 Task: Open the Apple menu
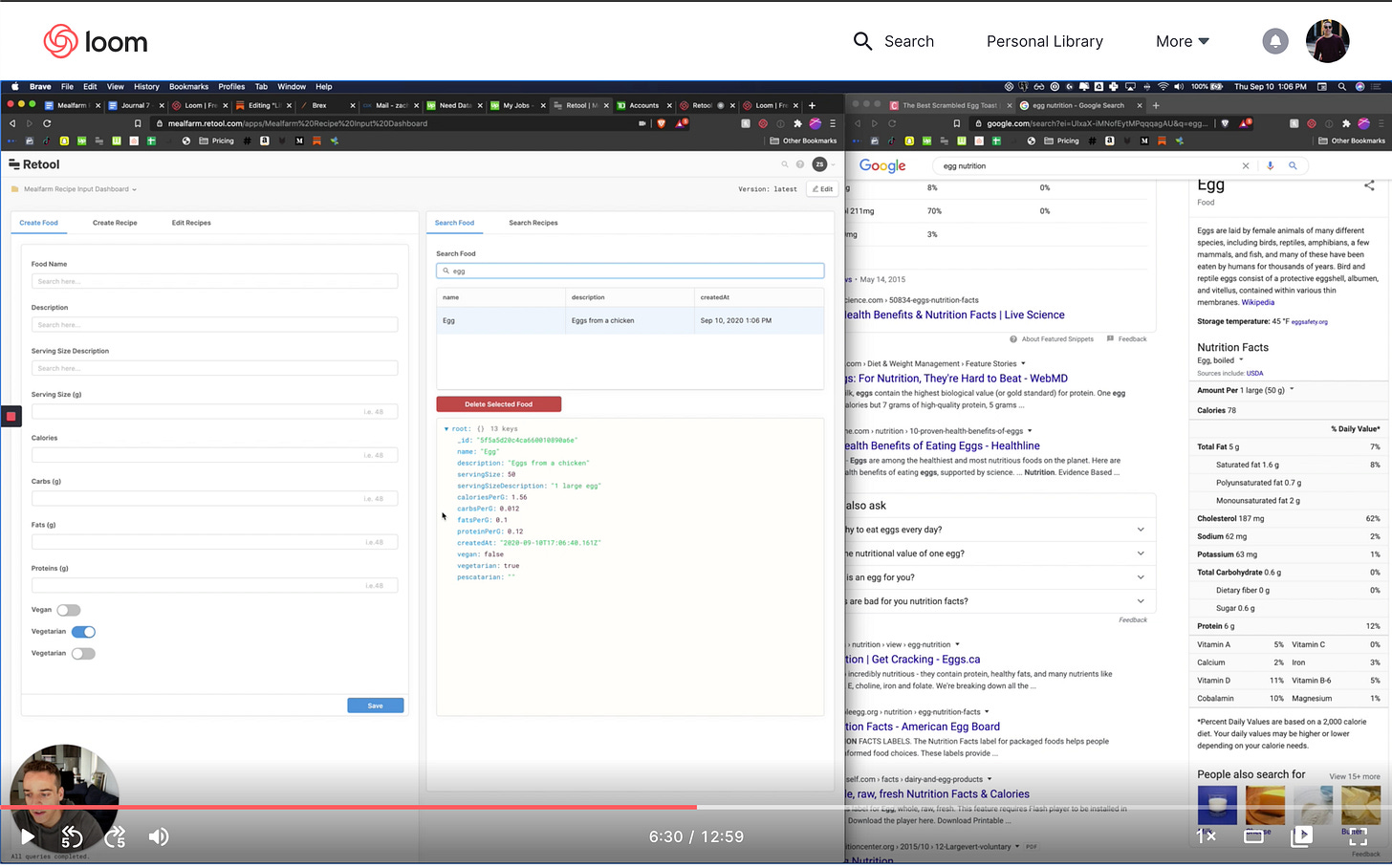pos(14,86)
